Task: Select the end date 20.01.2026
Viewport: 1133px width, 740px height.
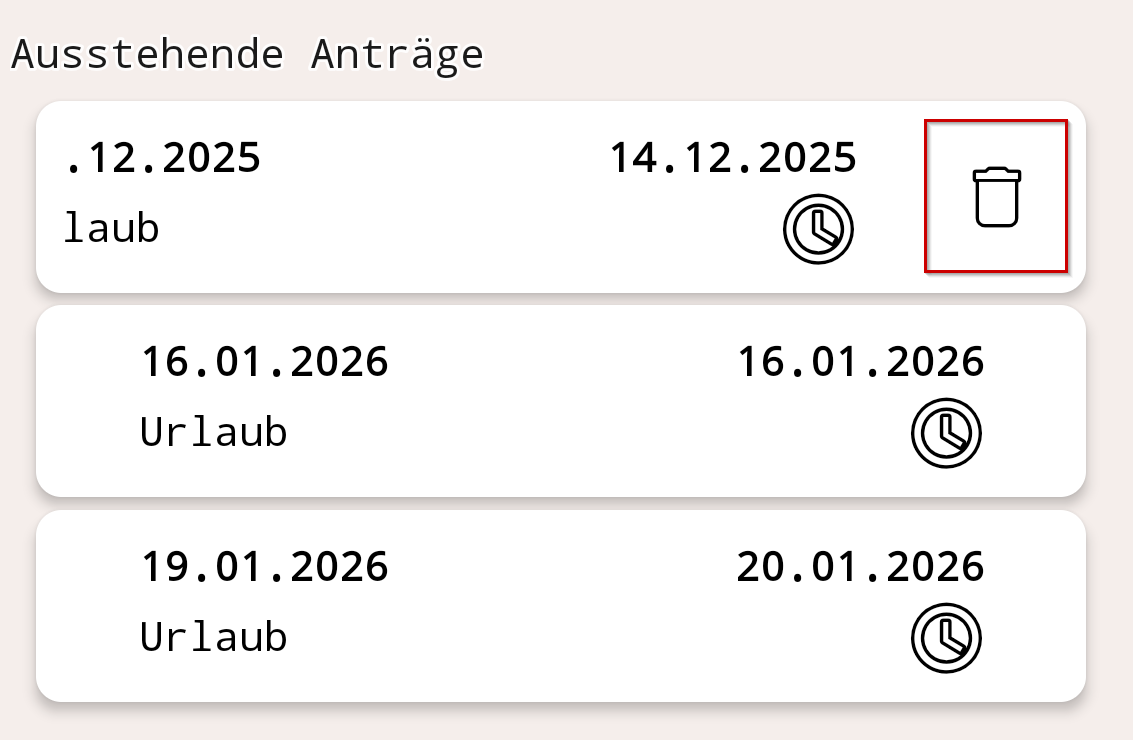Action: 860,567
